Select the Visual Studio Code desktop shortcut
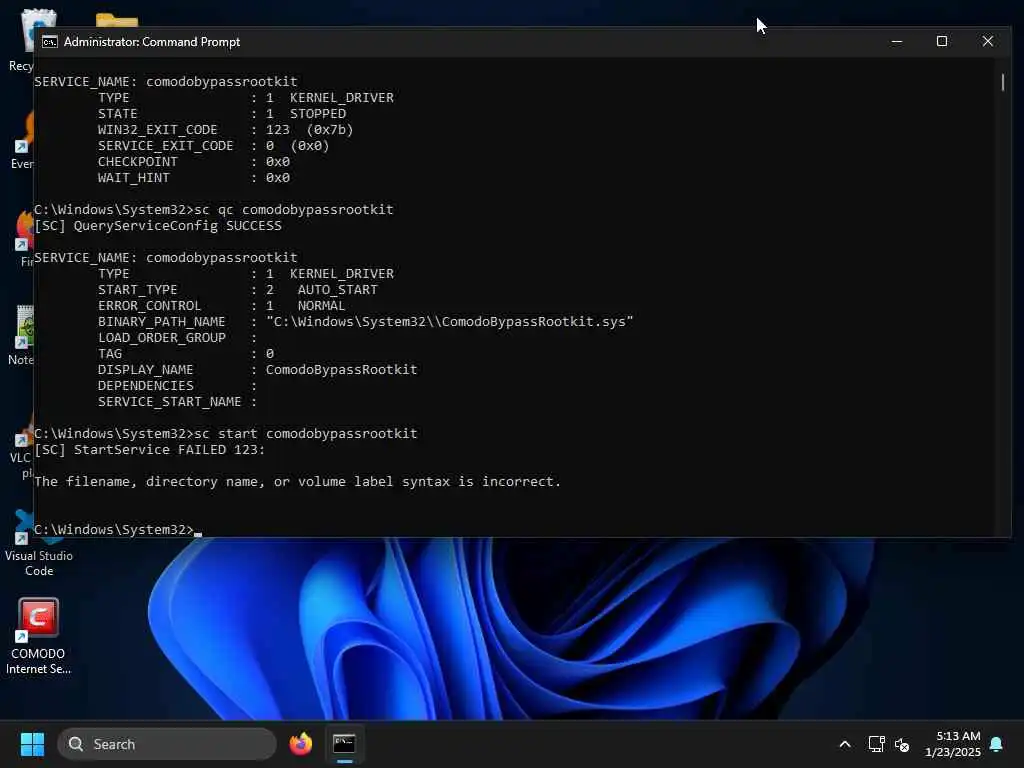This screenshot has width=1024, height=768. pyautogui.click(x=39, y=544)
